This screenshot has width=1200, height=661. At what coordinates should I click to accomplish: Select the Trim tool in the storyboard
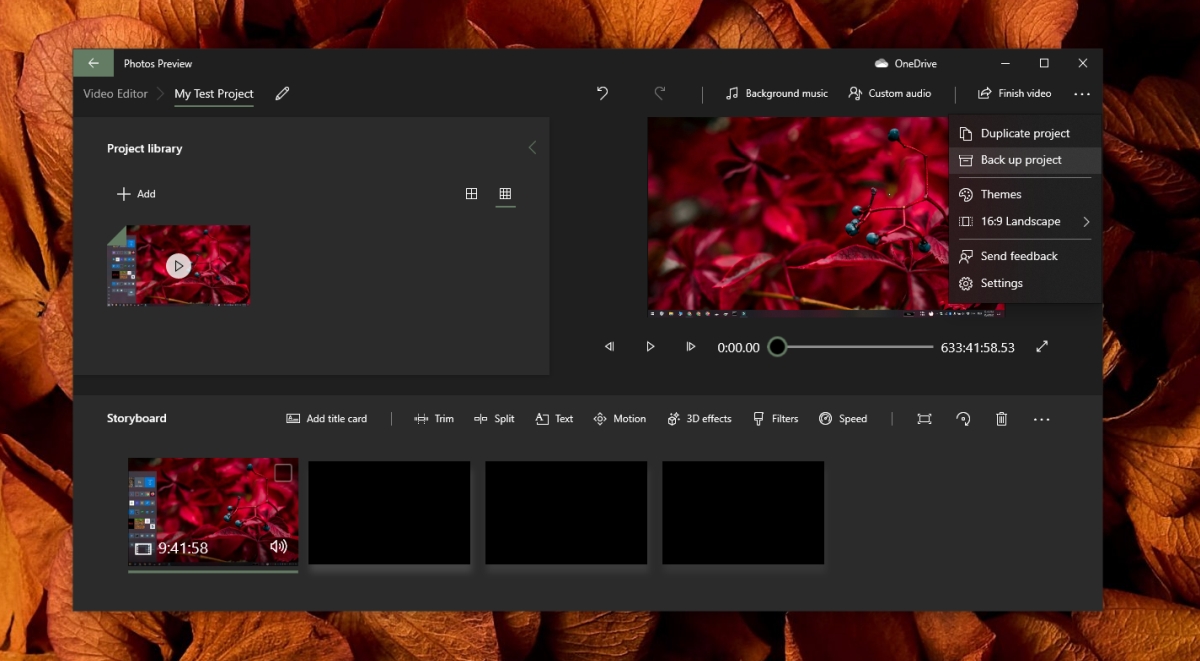tap(434, 418)
